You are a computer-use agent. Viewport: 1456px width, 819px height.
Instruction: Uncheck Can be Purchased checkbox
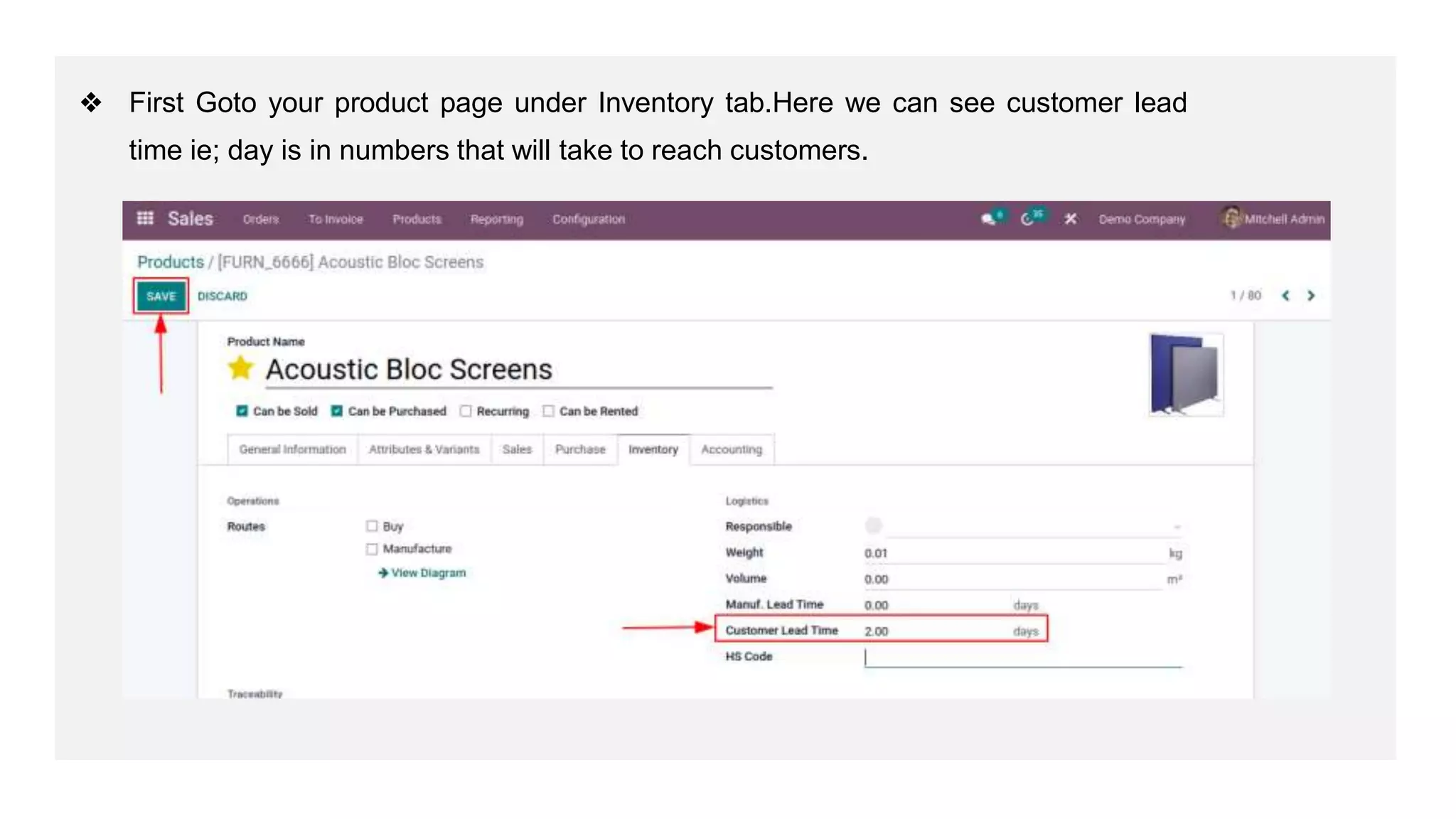point(337,411)
